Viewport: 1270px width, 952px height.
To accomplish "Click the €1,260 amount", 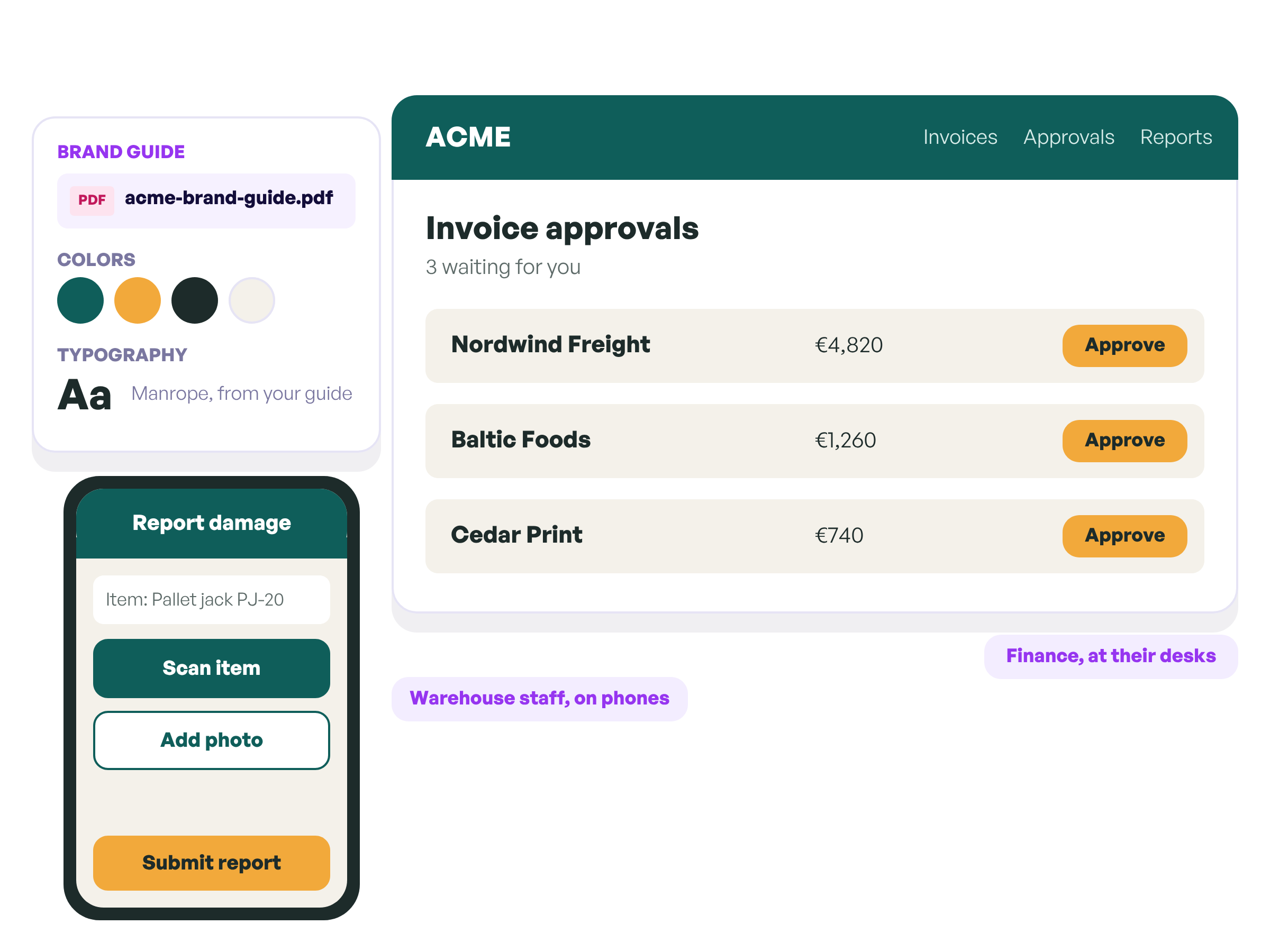I will (x=845, y=440).
